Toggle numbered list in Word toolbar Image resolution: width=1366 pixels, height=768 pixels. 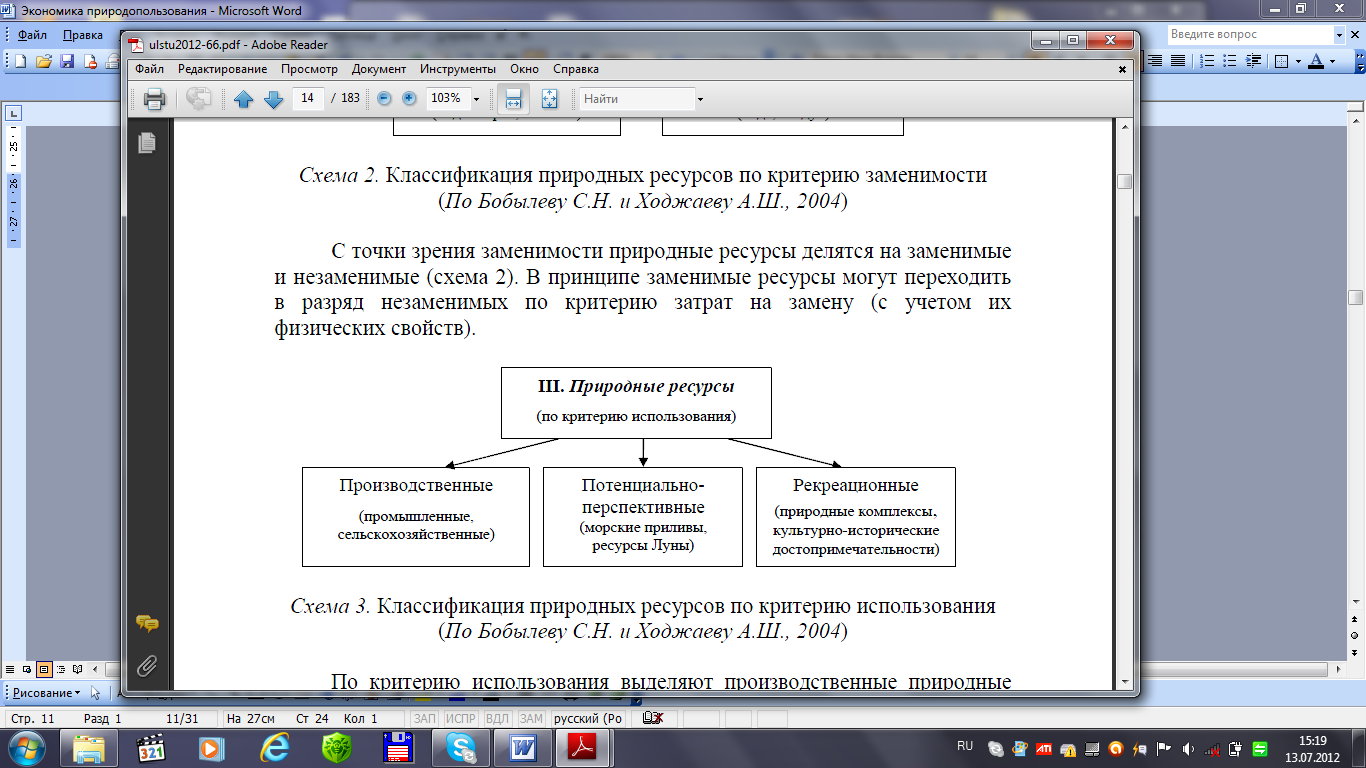pyautogui.click(x=1207, y=61)
